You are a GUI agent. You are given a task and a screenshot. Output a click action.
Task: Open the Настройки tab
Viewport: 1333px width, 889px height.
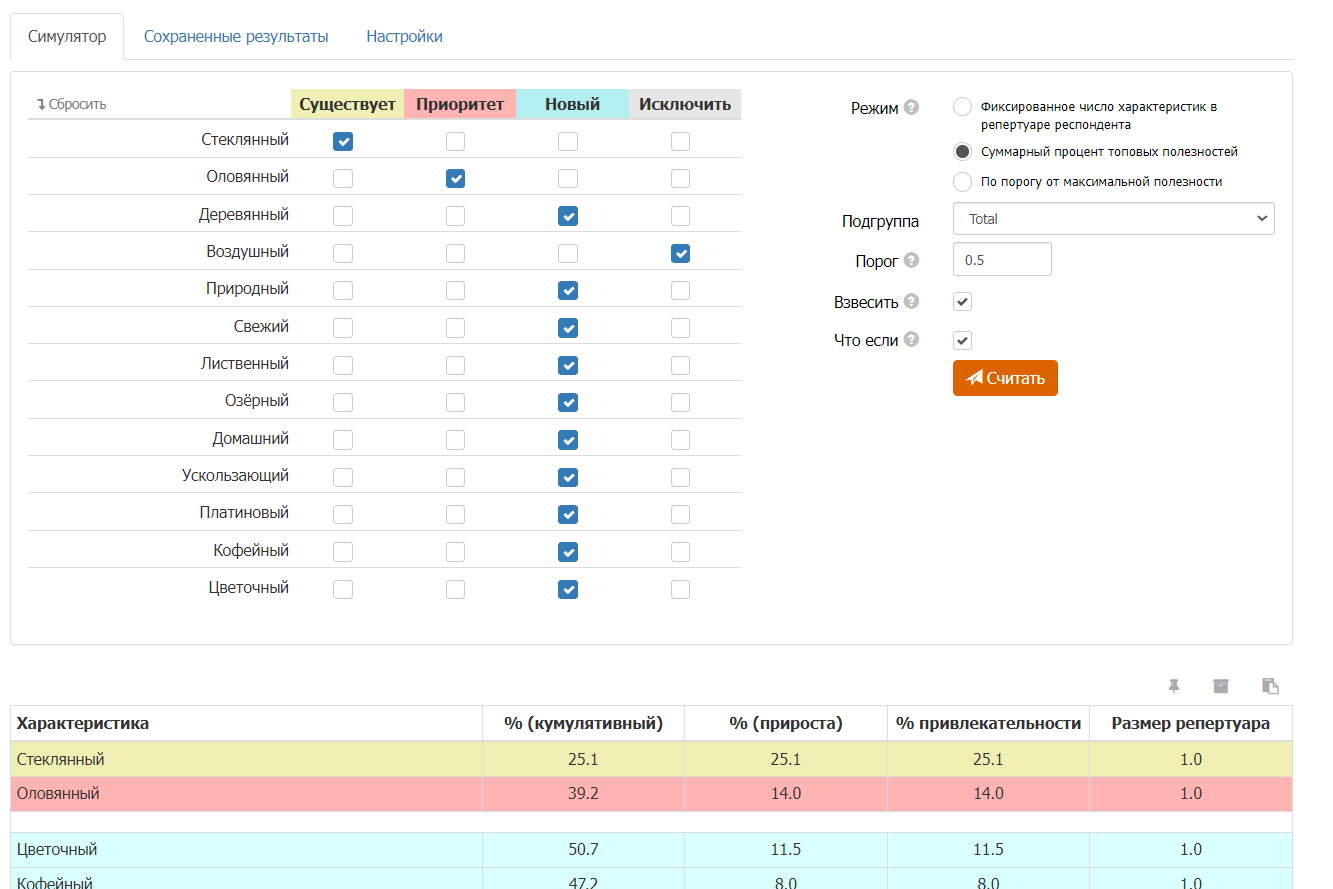[x=404, y=37]
